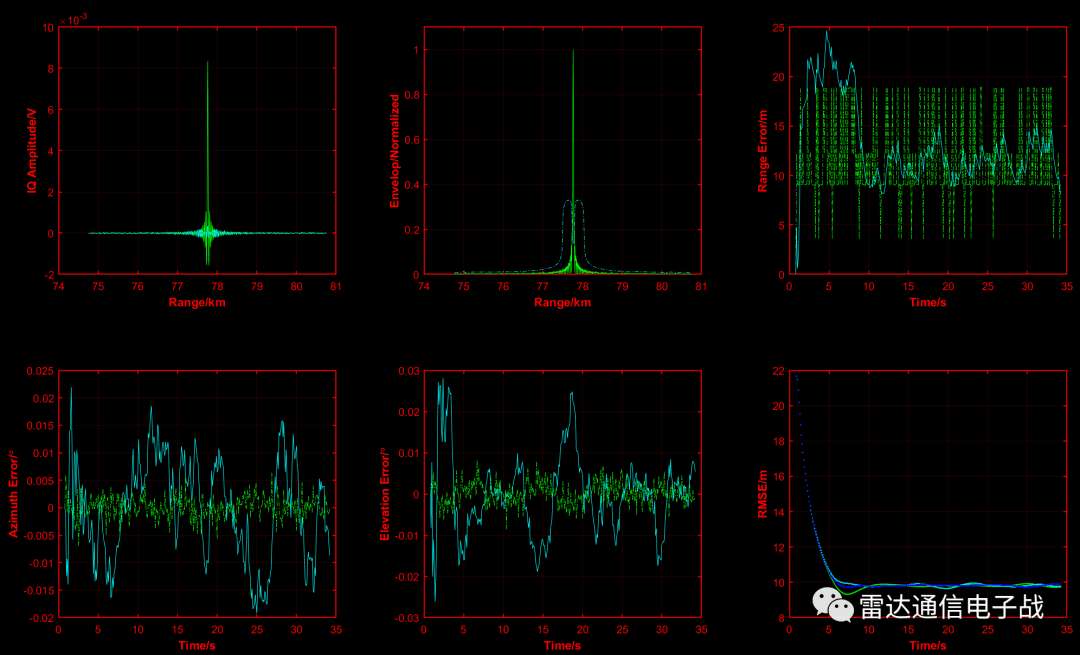Click the blue dotted curve start in RMSE plot
1080x655 pixels.
[x=796, y=376]
